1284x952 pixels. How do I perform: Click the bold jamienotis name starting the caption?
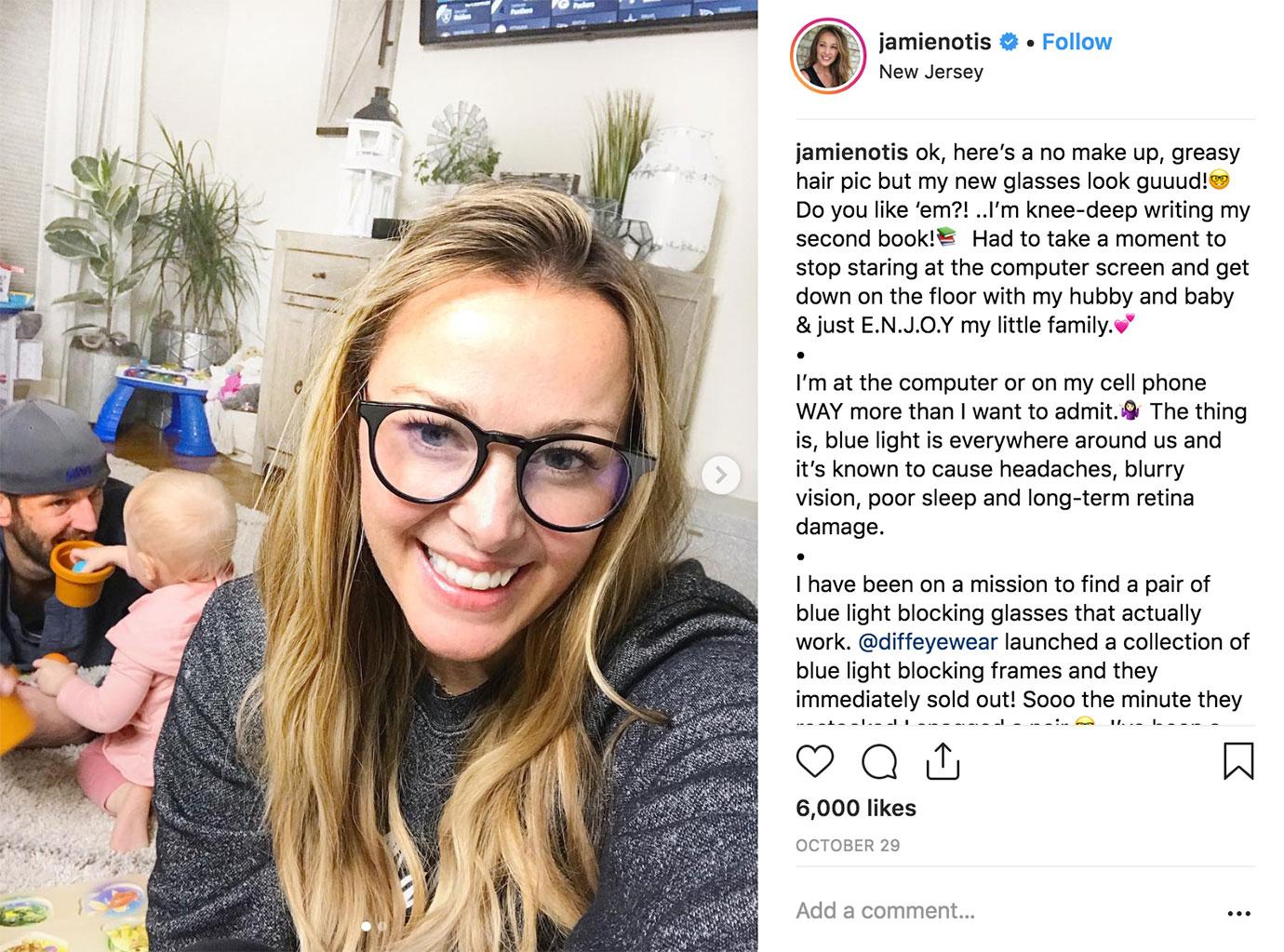(x=851, y=153)
